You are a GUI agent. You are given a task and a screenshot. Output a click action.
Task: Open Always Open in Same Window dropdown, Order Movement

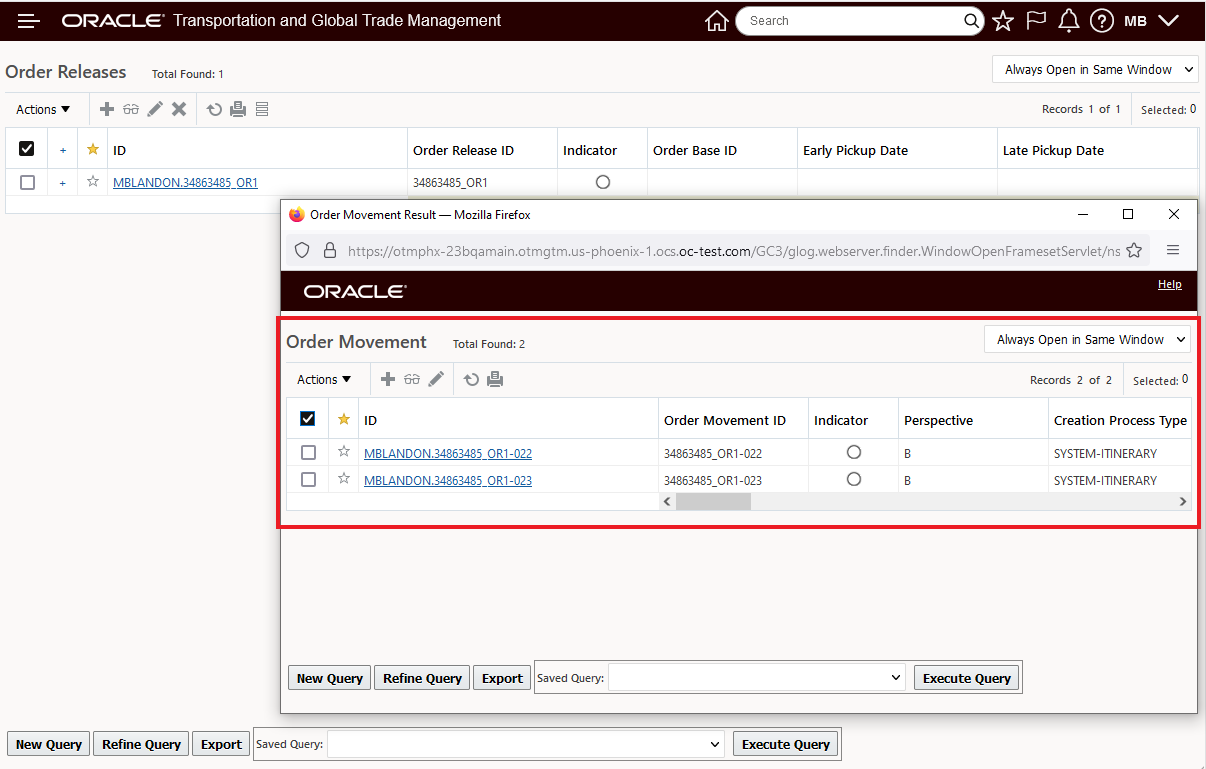(1087, 340)
